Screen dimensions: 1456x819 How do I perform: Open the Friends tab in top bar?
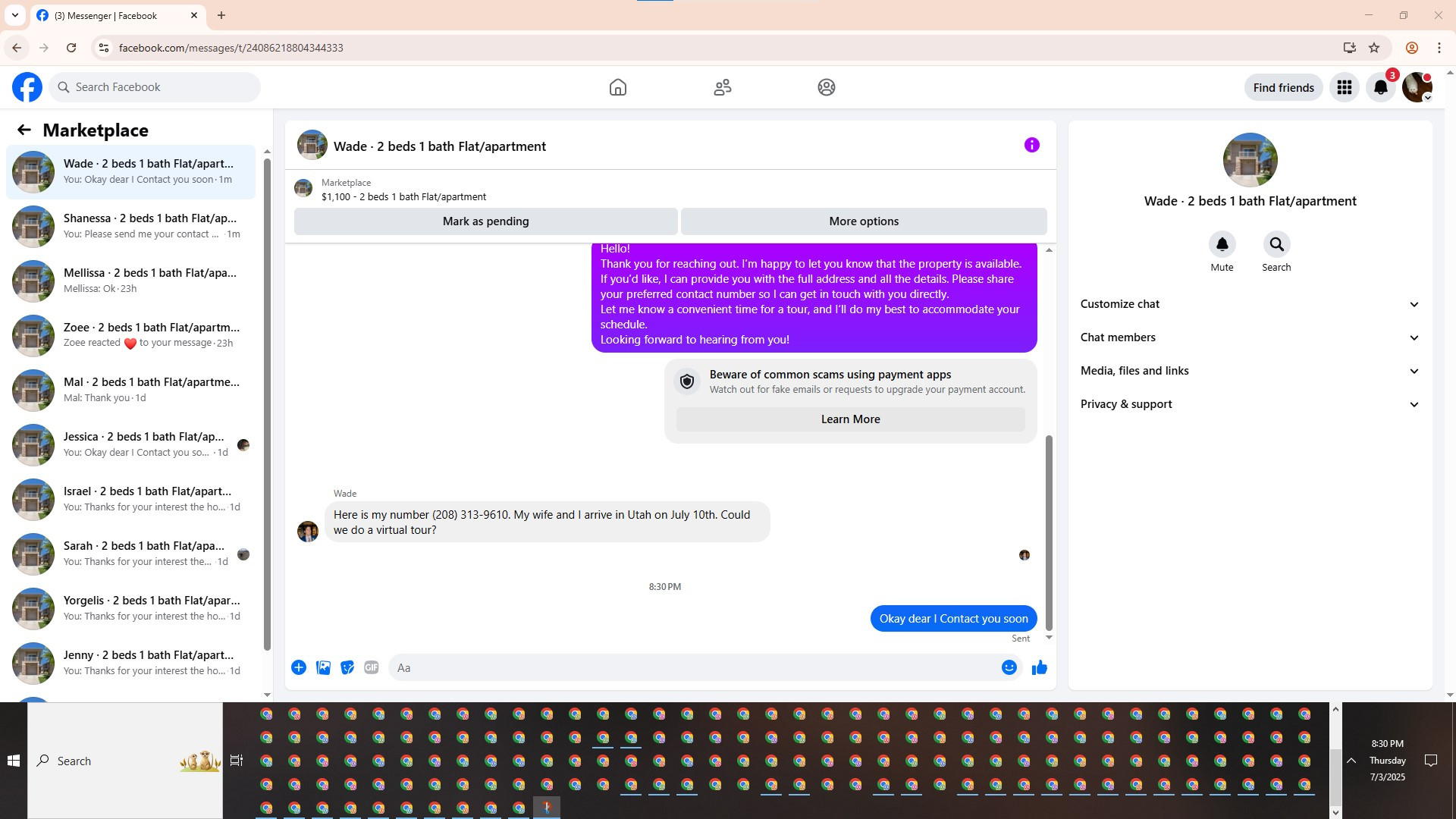(722, 87)
